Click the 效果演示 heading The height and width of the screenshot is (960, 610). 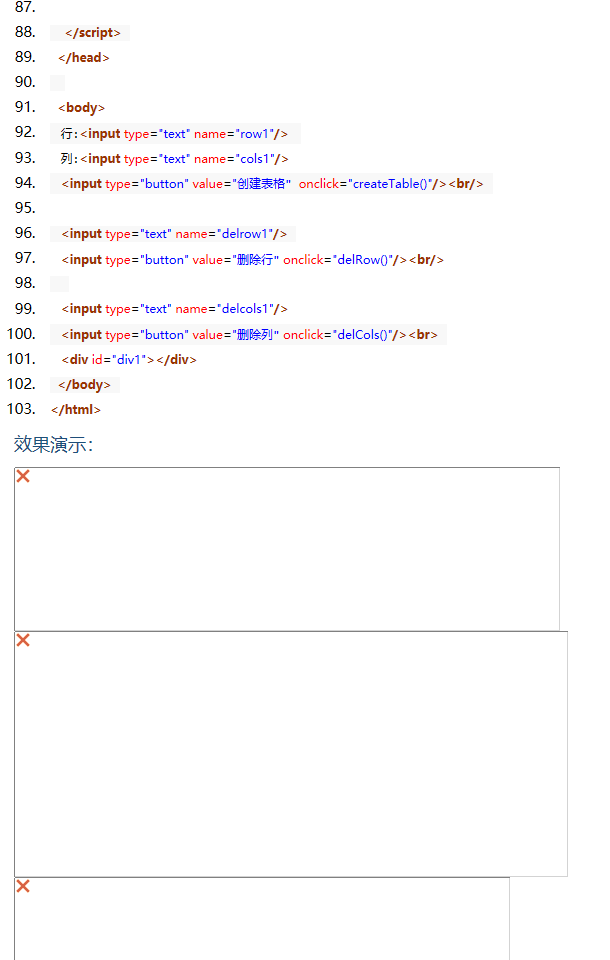pyautogui.click(x=53, y=444)
